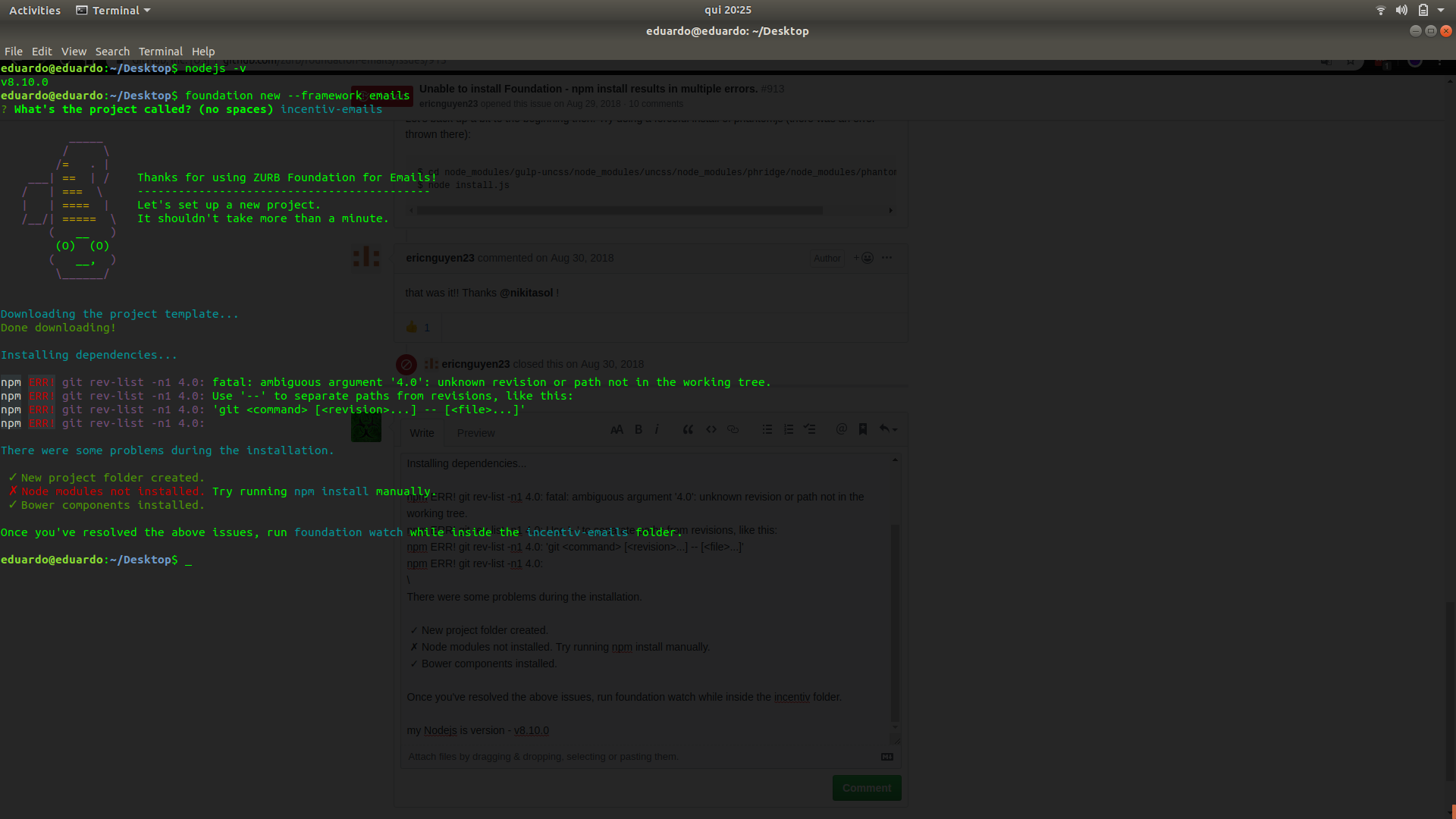Toggle the thumbs-up reaction on the comment
Viewport: 1456px width, 819px height.
click(x=416, y=327)
